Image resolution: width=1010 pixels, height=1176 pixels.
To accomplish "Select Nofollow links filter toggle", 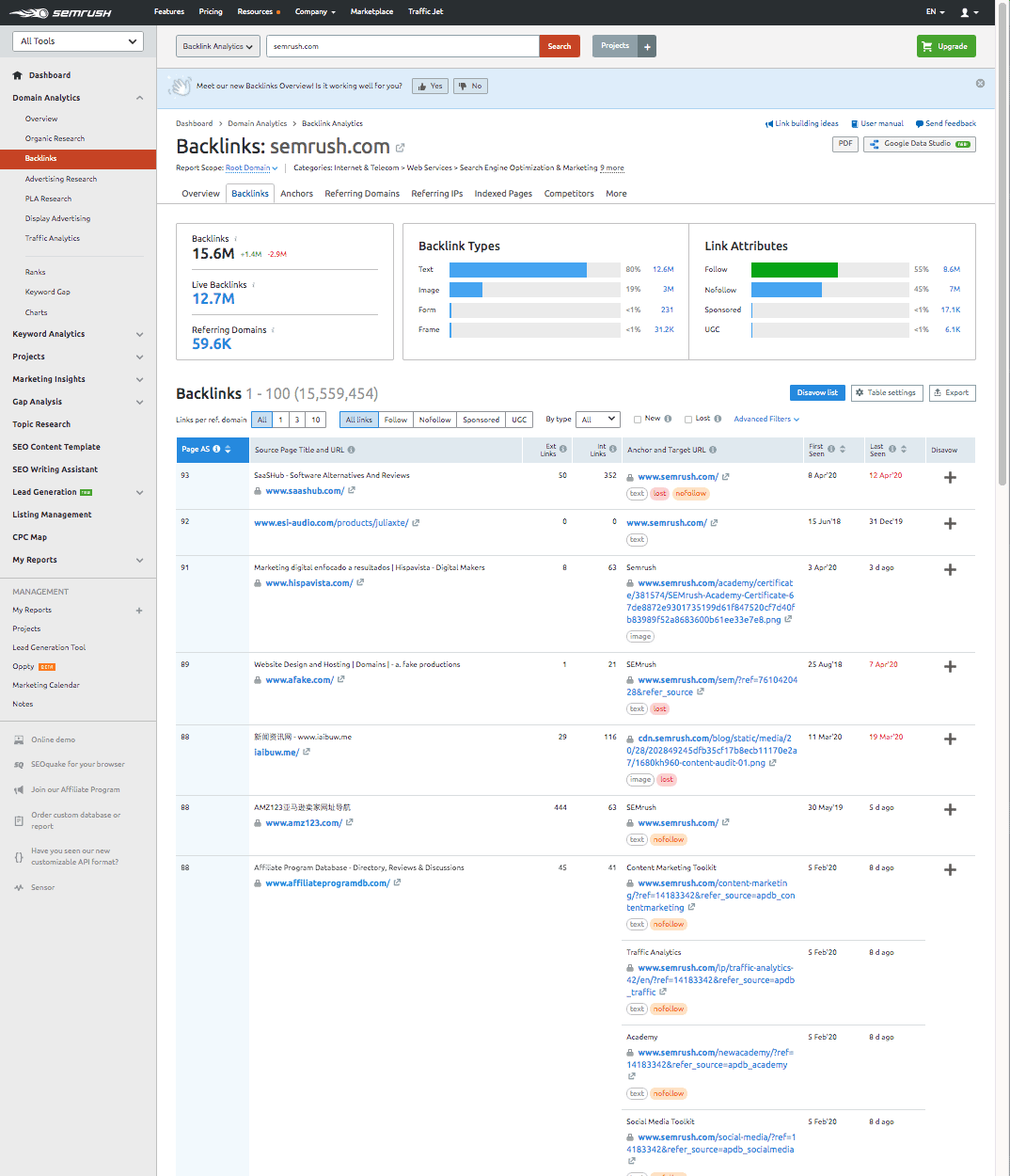I will [x=434, y=420].
